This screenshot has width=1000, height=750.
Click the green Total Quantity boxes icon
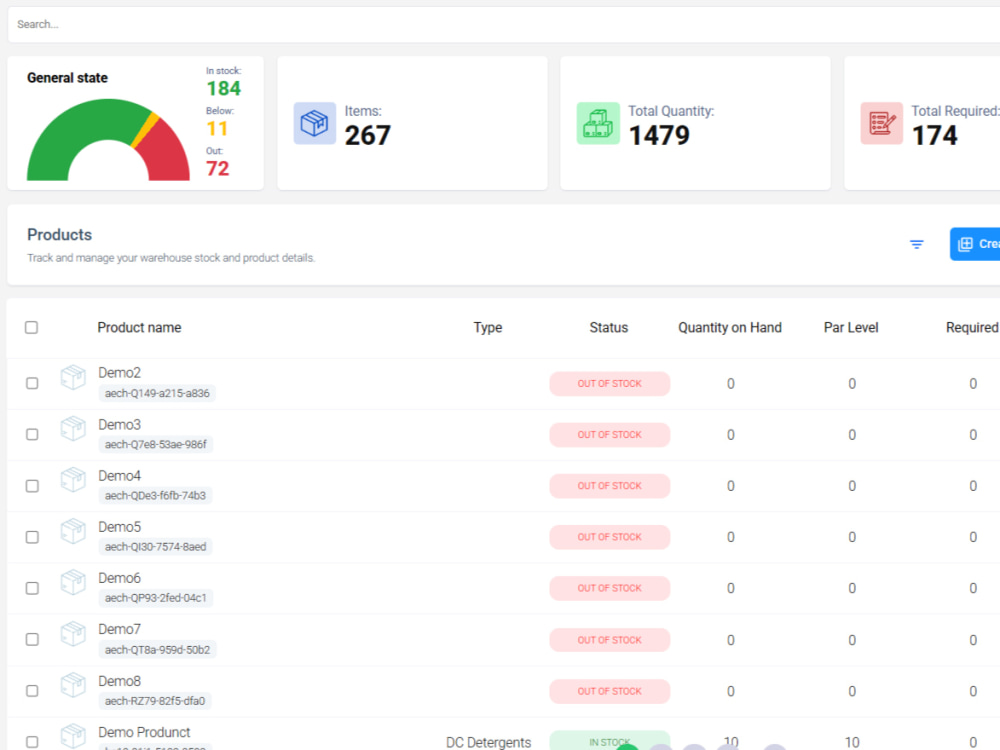(x=598, y=123)
